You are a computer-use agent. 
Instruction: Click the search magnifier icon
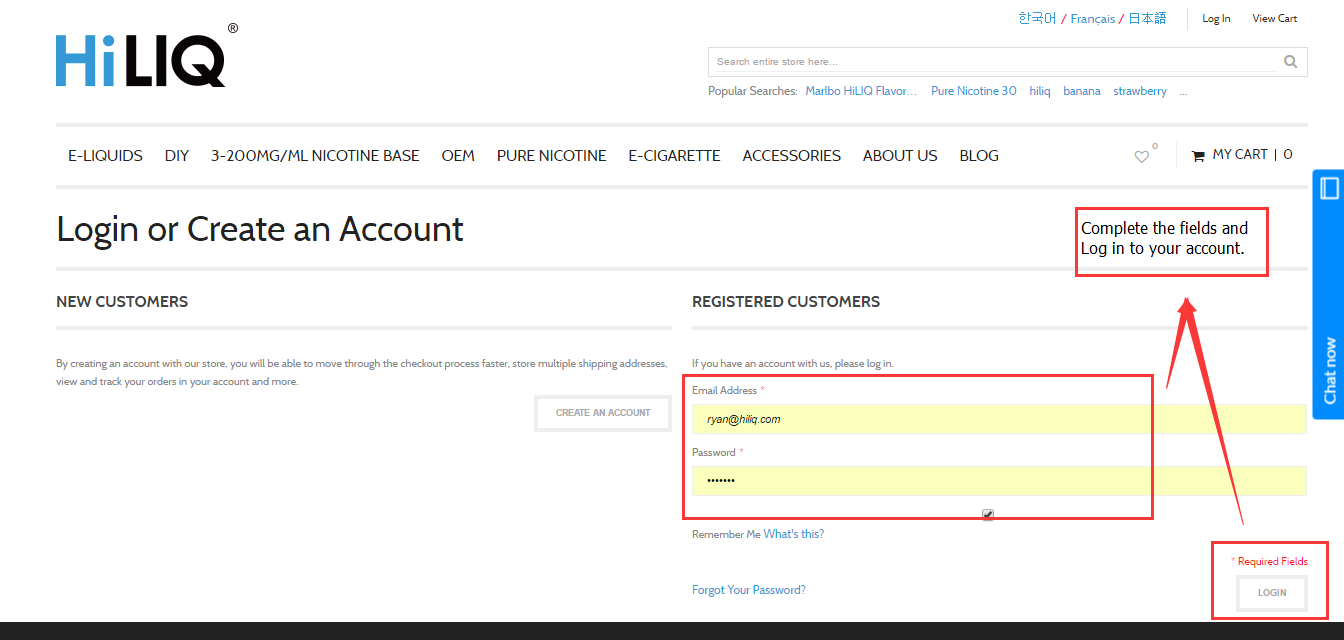[x=1291, y=62]
